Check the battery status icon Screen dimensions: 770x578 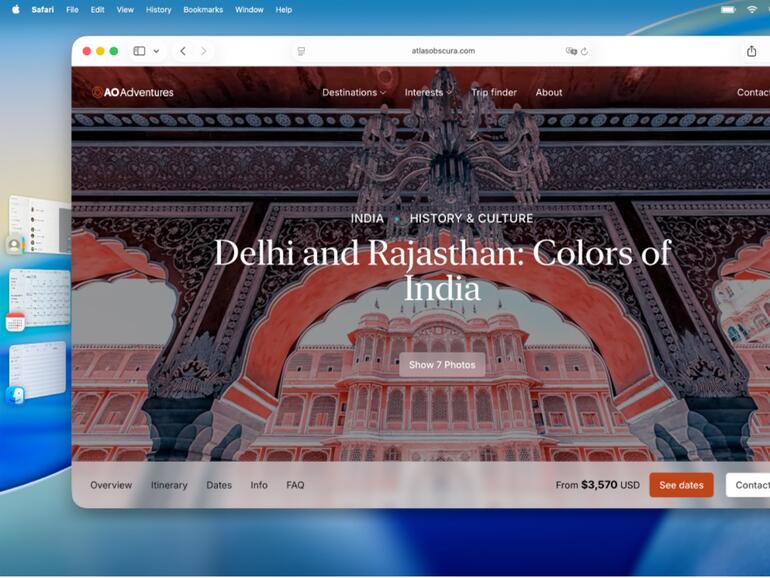coord(728,9)
